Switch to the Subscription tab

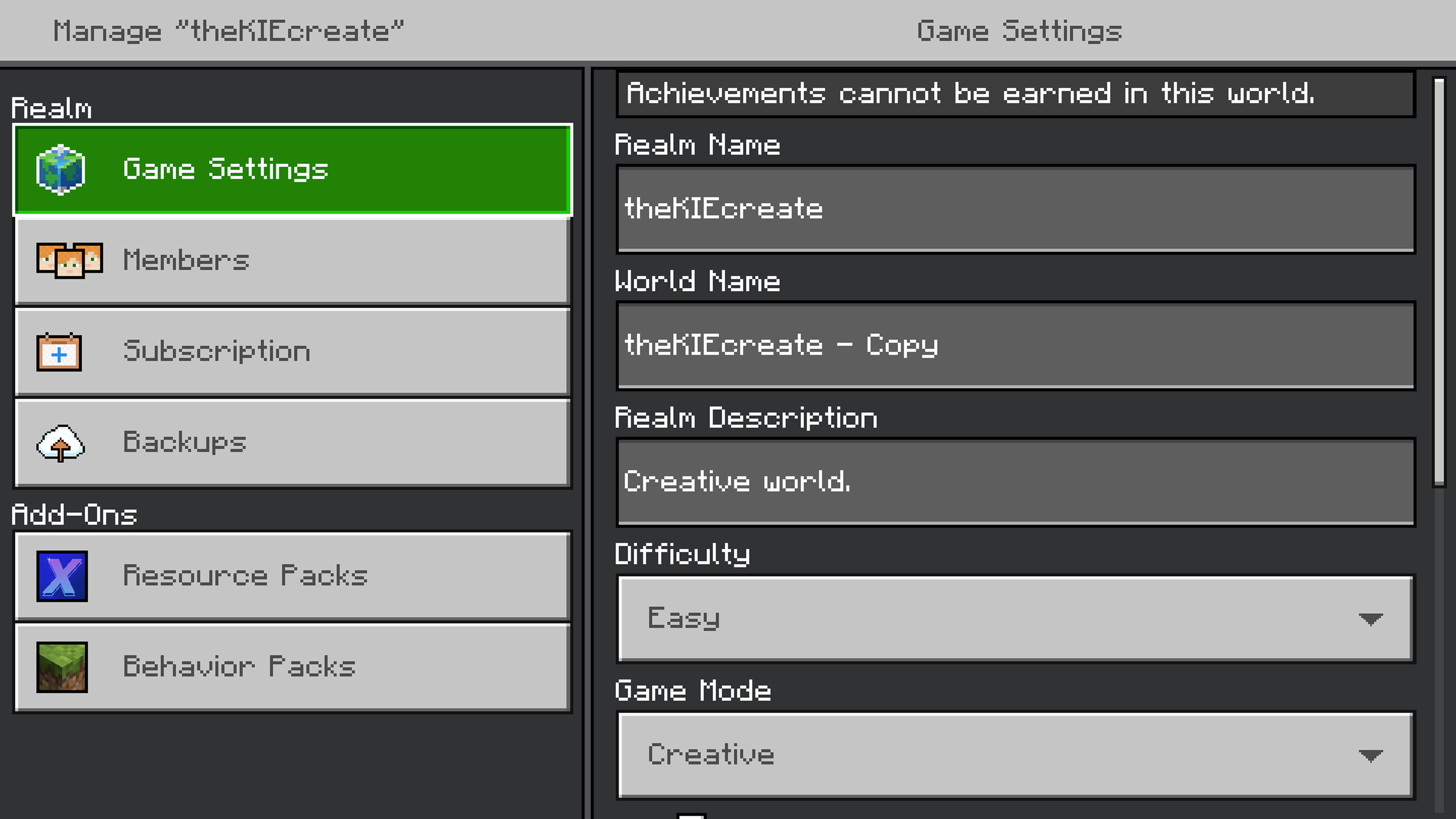(217, 351)
